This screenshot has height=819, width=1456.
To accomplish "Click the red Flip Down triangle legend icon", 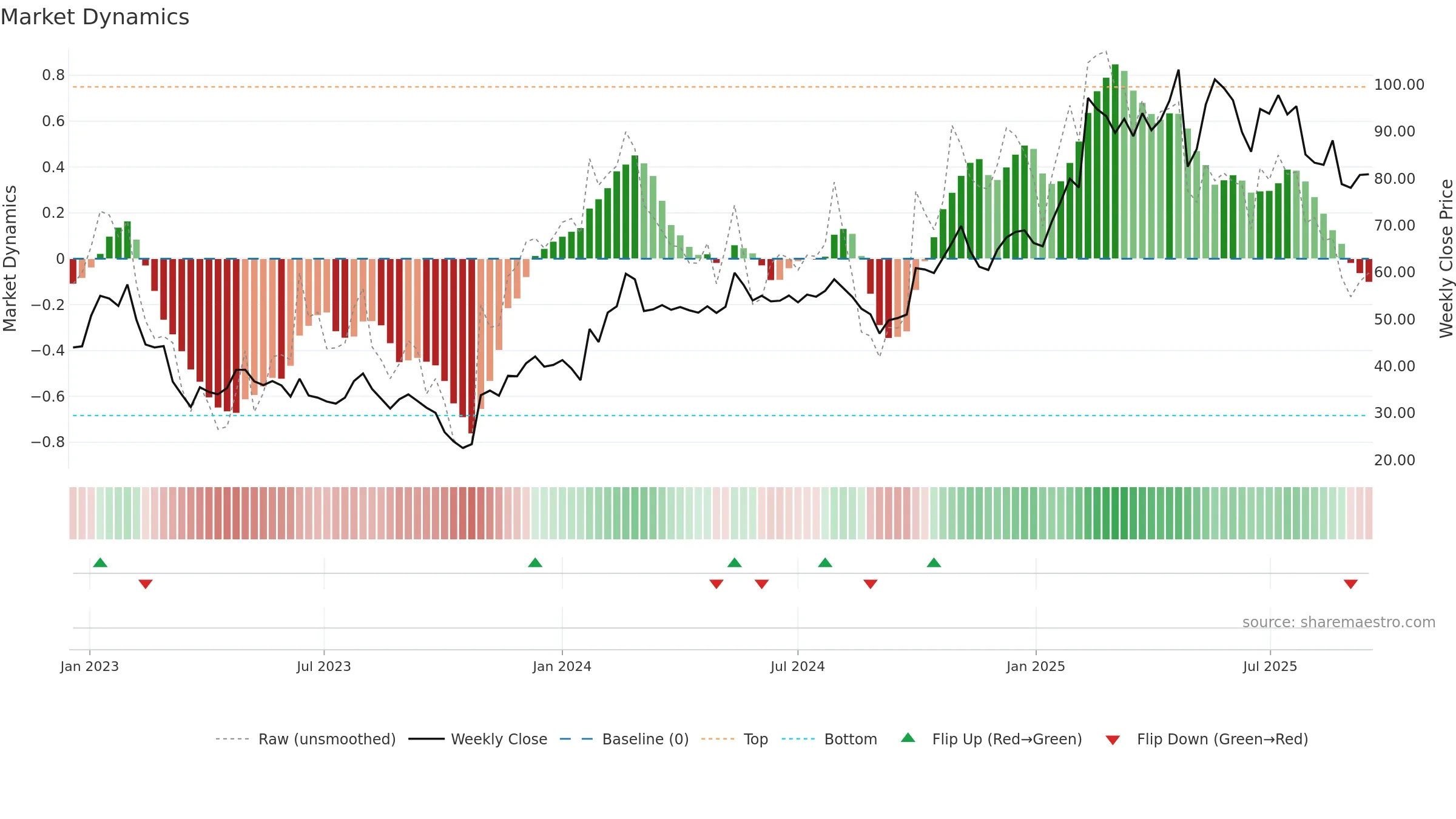I will pyautogui.click(x=1113, y=740).
